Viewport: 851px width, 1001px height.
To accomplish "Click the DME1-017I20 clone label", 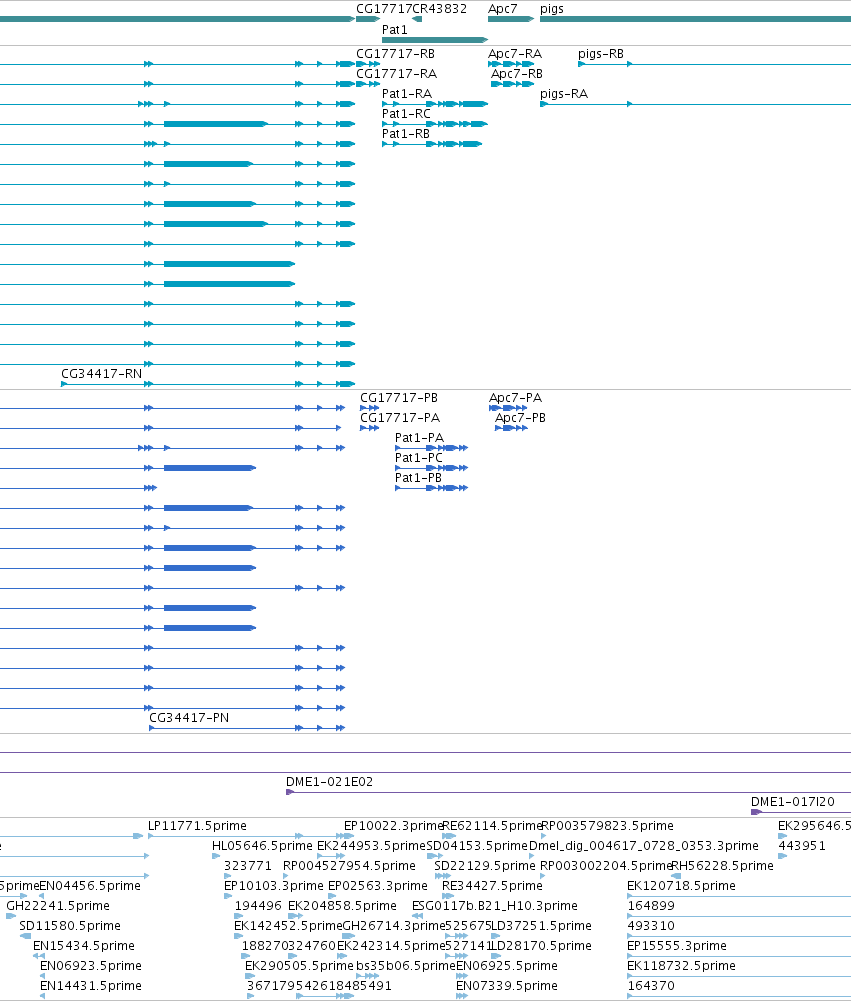I will pos(792,802).
